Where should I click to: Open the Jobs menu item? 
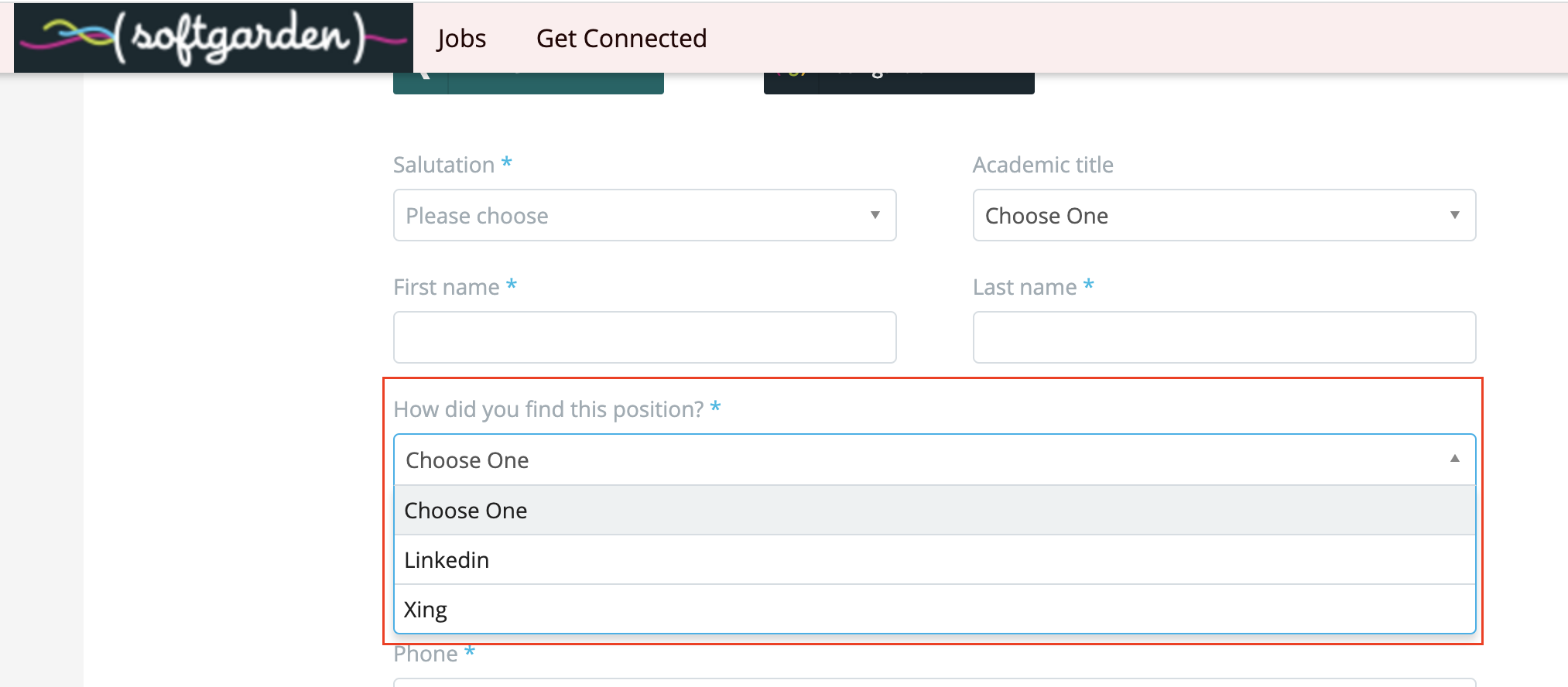click(x=461, y=39)
